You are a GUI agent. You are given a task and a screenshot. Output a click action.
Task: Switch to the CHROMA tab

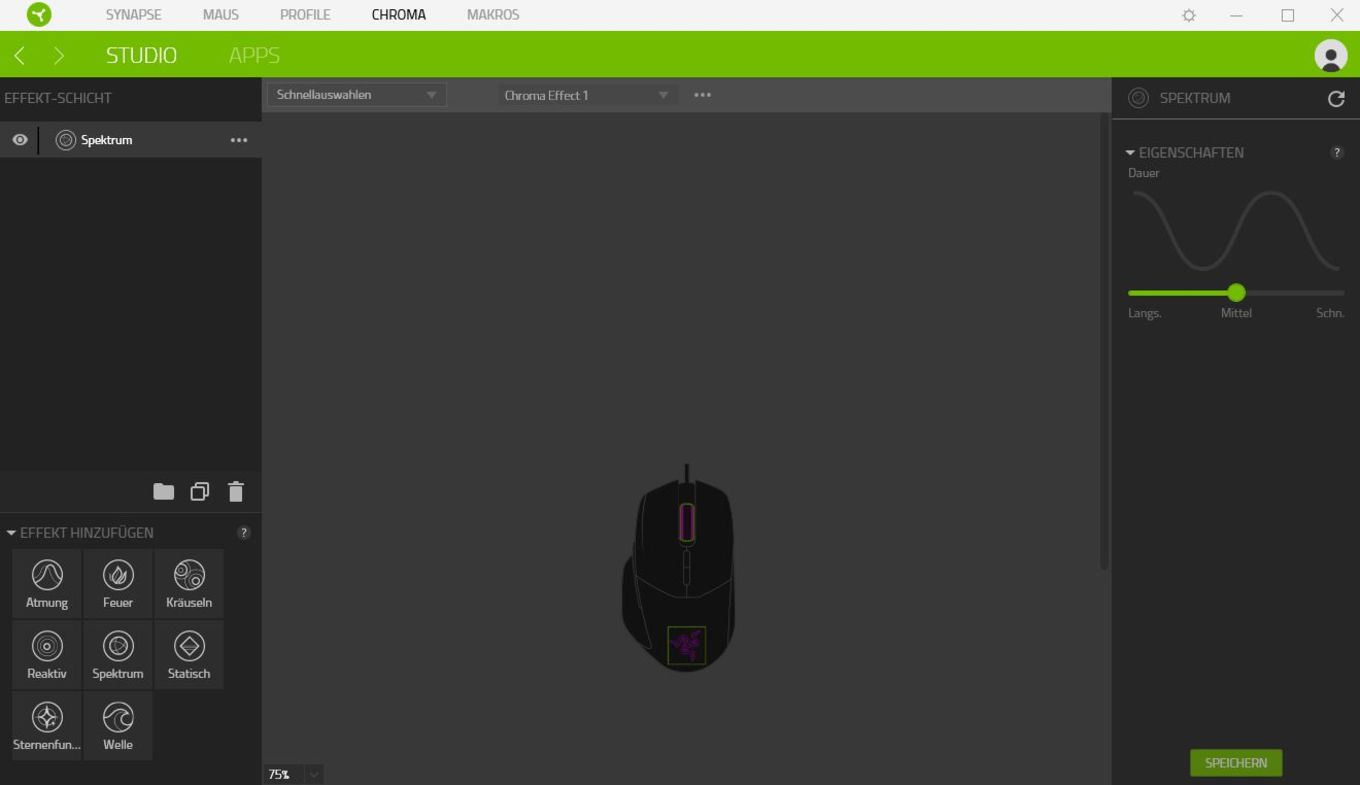[398, 15]
